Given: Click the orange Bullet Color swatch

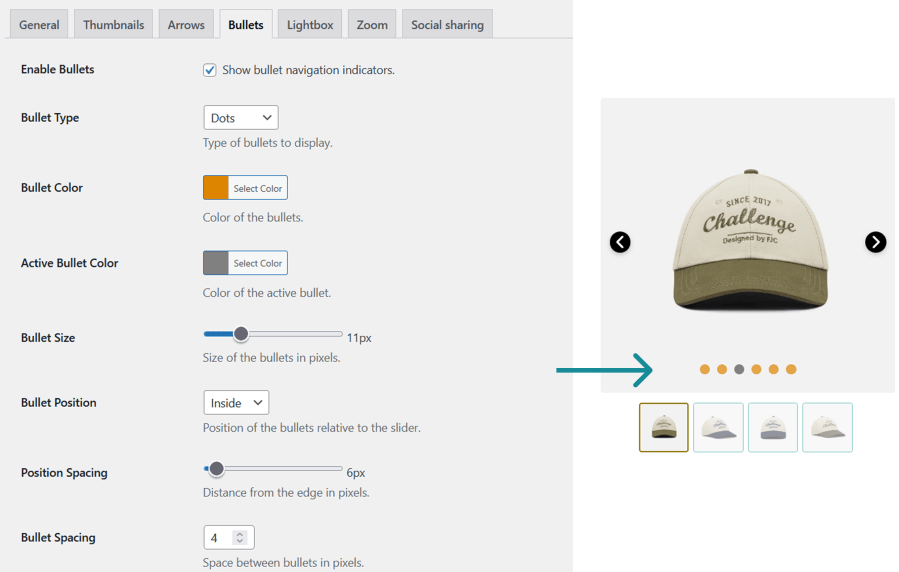Looking at the screenshot, I should point(216,188).
